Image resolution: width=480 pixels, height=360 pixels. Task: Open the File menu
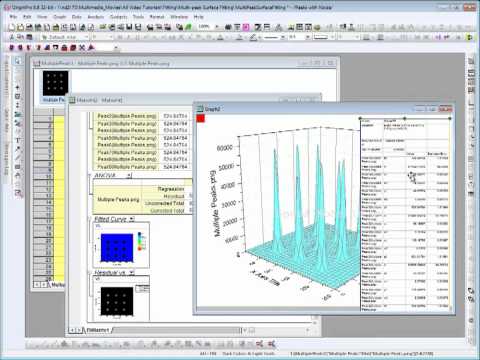13,17
